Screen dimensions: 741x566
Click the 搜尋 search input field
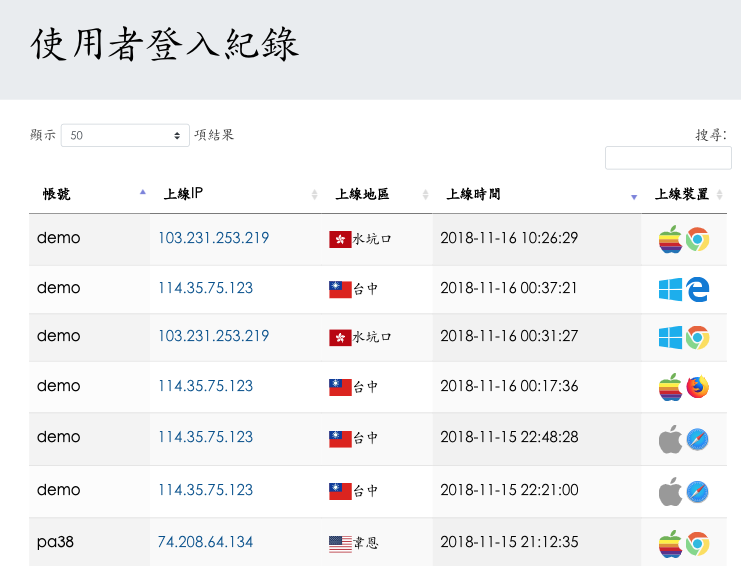click(x=668, y=158)
